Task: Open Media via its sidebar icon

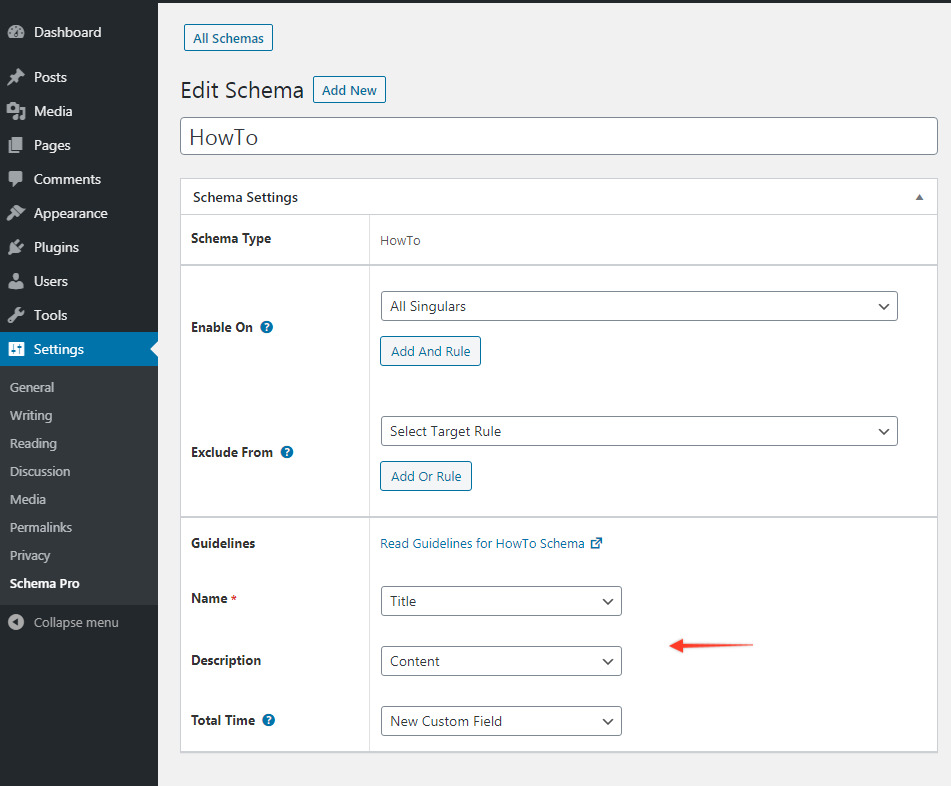Action: pos(16,111)
